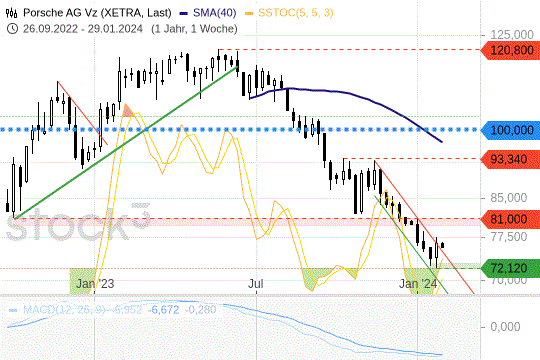The height and width of the screenshot is (360, 540).
Task: Click the red 93,340 price marker
Action: (510, 159)
